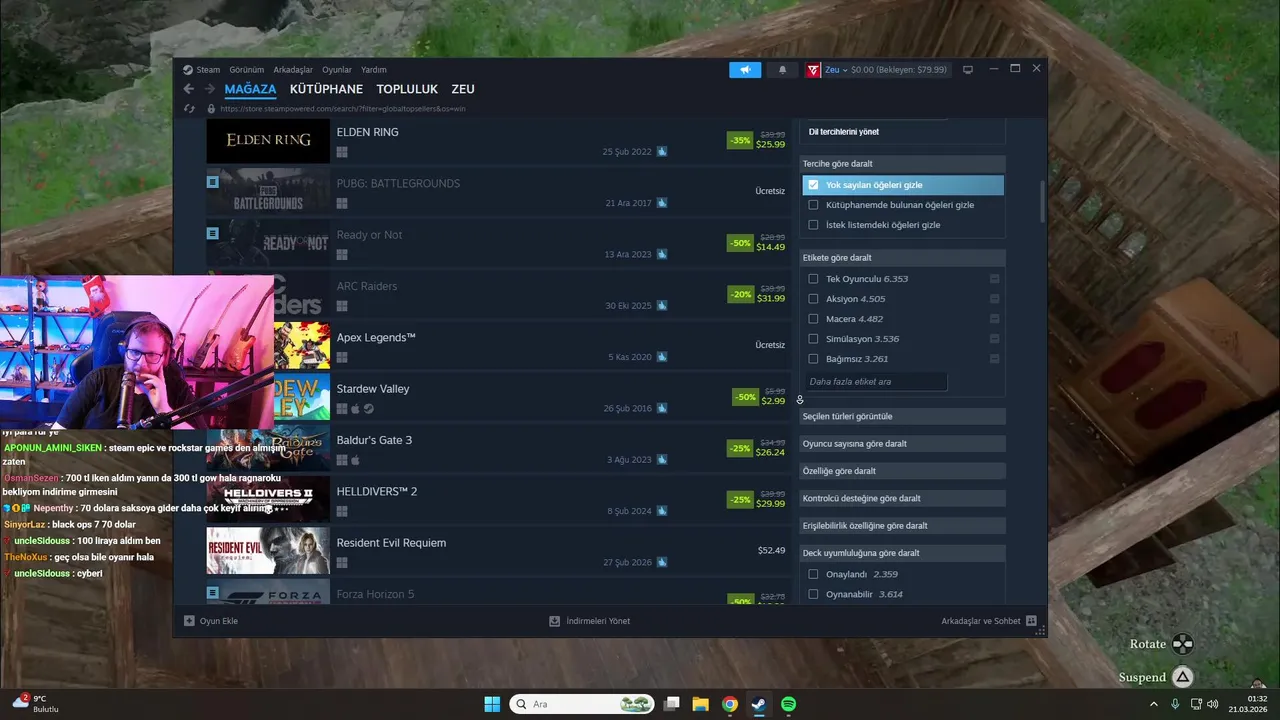Image resolution: width=1280 pixels, height=720 pixels.
Task: Expand Kontrolcü desteğine göre daralt section
Action: (902, 498)
